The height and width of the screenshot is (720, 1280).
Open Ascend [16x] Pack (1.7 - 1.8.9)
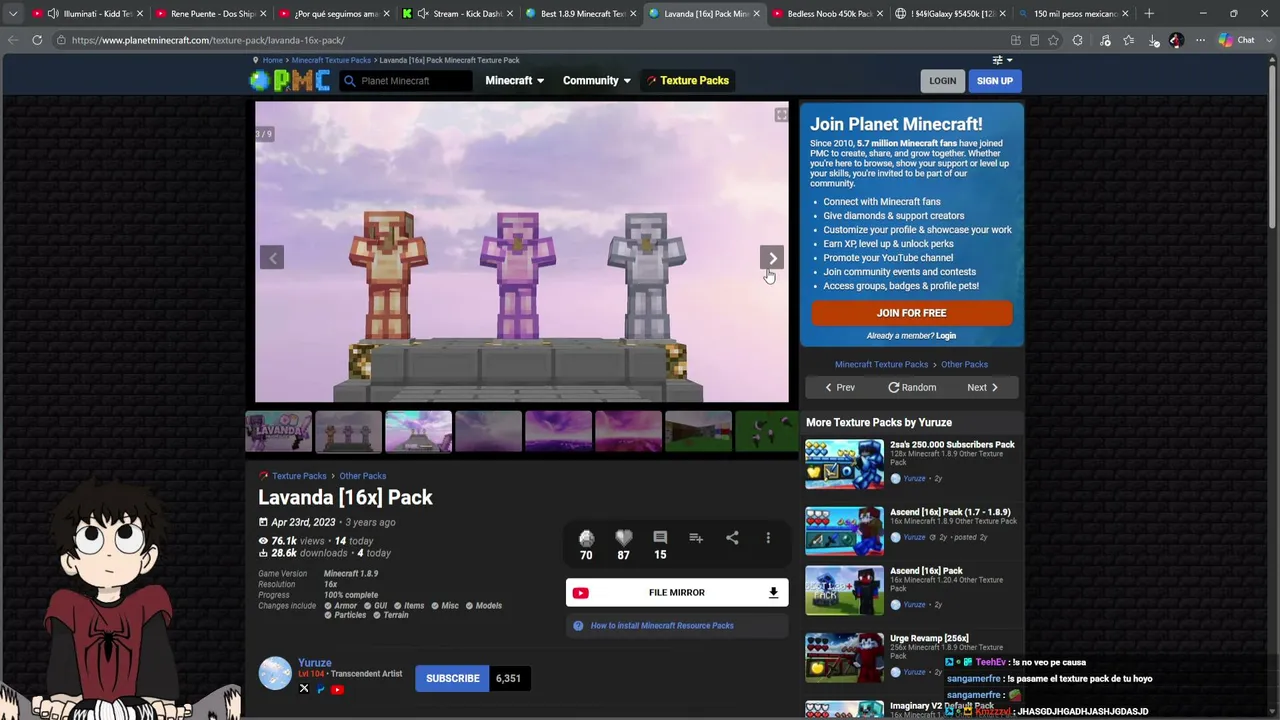click(950, 512)
